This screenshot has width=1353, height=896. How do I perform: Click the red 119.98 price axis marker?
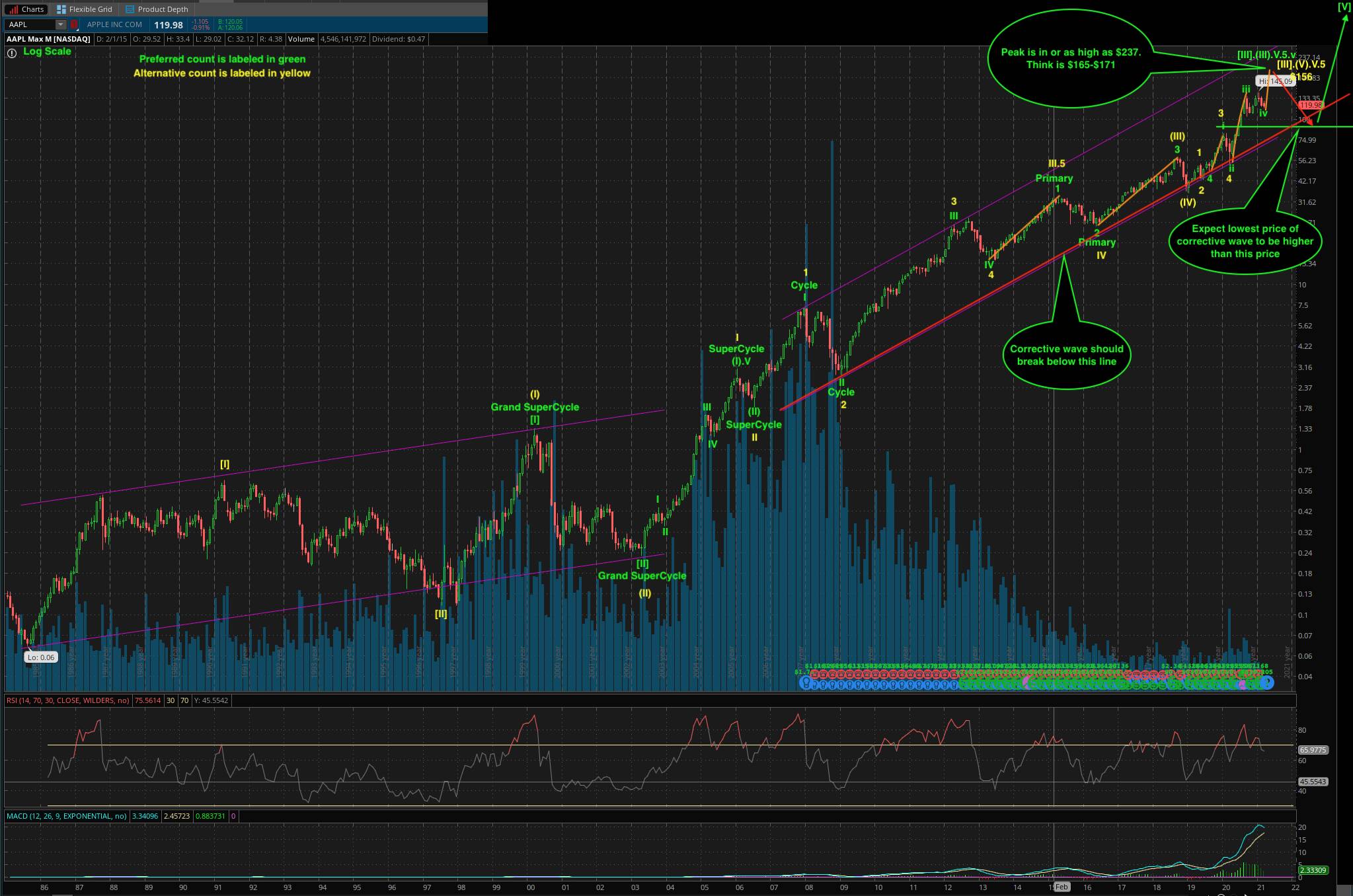click(1310, 105)
